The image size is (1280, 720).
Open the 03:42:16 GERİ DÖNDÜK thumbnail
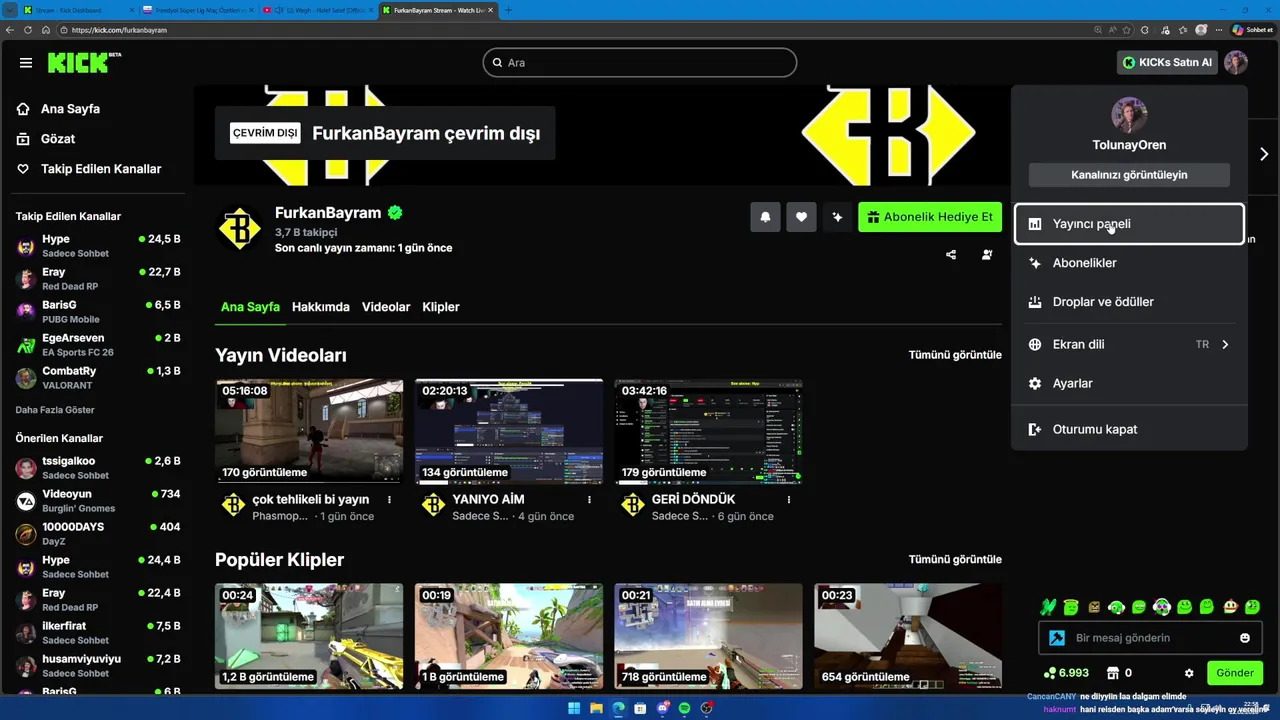click(708, 432)
